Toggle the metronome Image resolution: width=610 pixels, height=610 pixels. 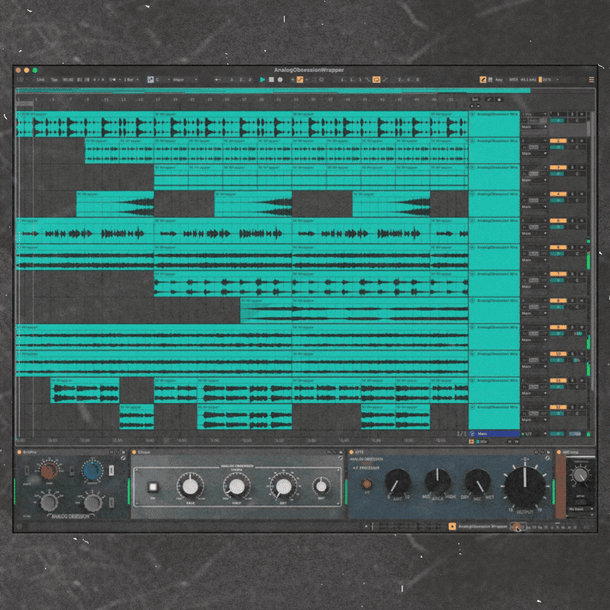114,80
